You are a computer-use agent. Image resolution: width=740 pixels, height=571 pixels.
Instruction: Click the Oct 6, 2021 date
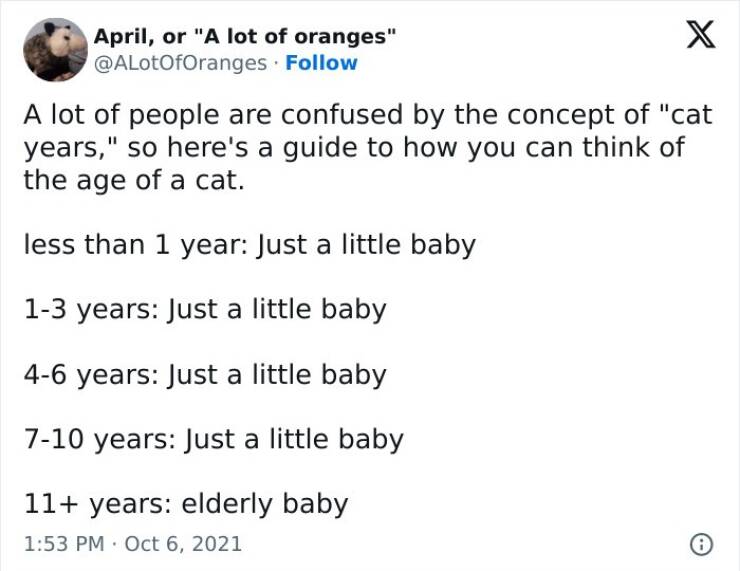185,545
